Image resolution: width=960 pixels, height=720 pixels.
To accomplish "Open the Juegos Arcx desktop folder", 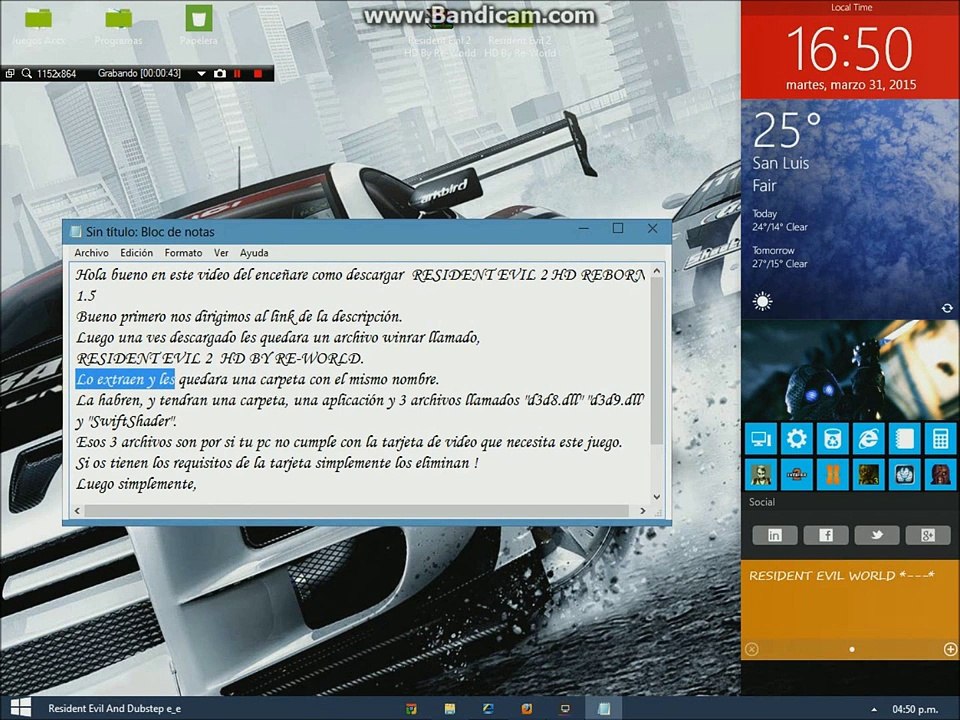I will point(38,24).
